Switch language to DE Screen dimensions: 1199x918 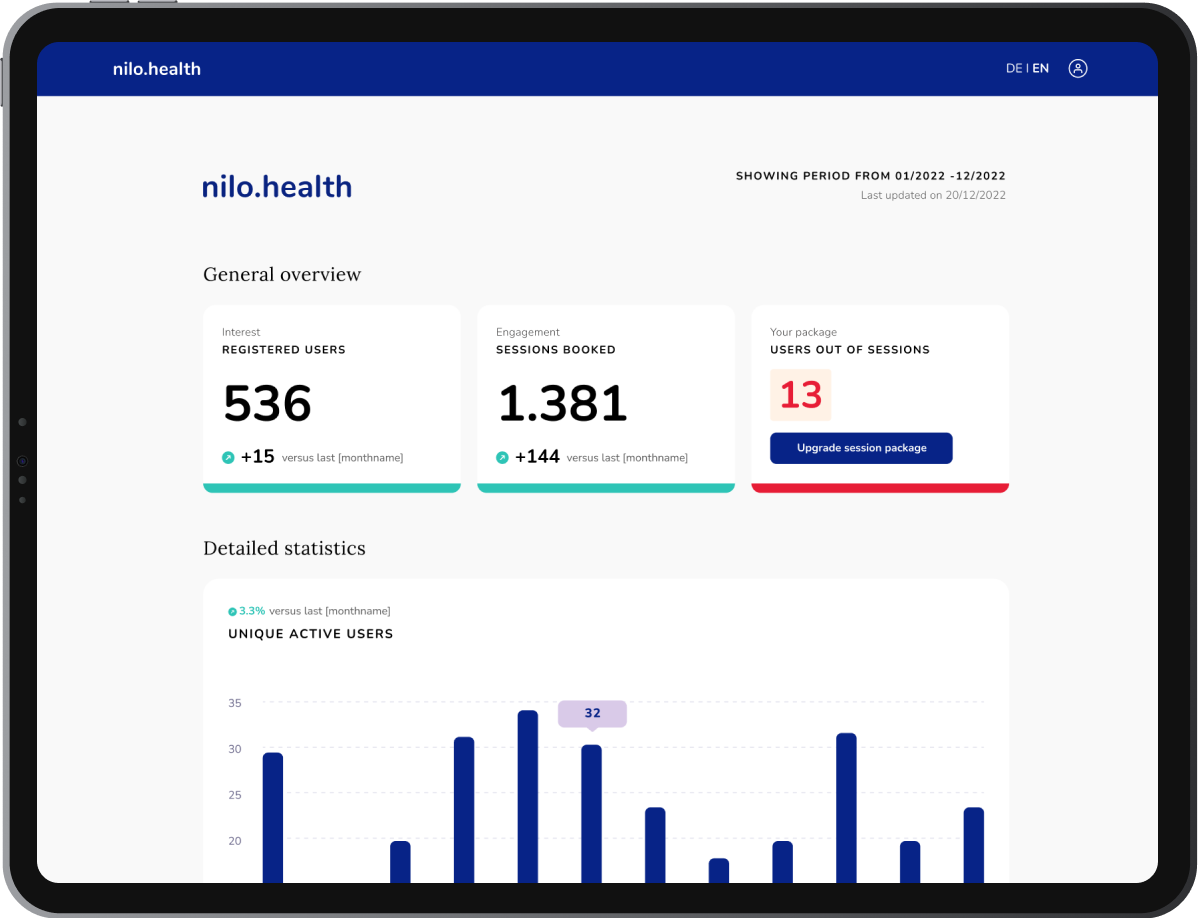click(x=1013, y=69)
